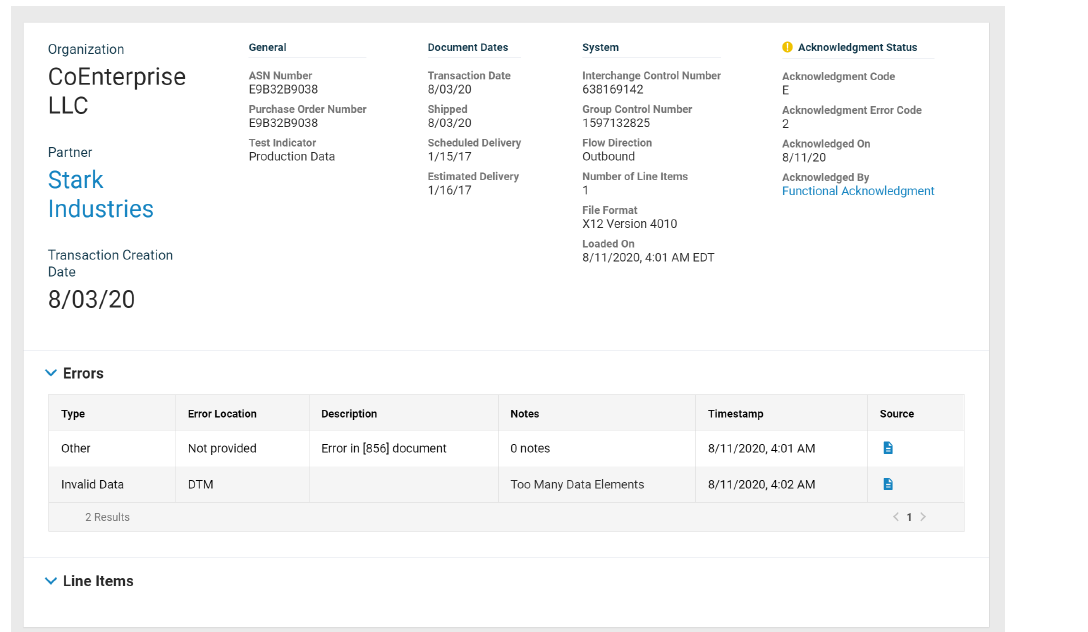
Task: Click the ASN Number value E9B32B9038
Action: pyautogui.click(x=283, y=89)
